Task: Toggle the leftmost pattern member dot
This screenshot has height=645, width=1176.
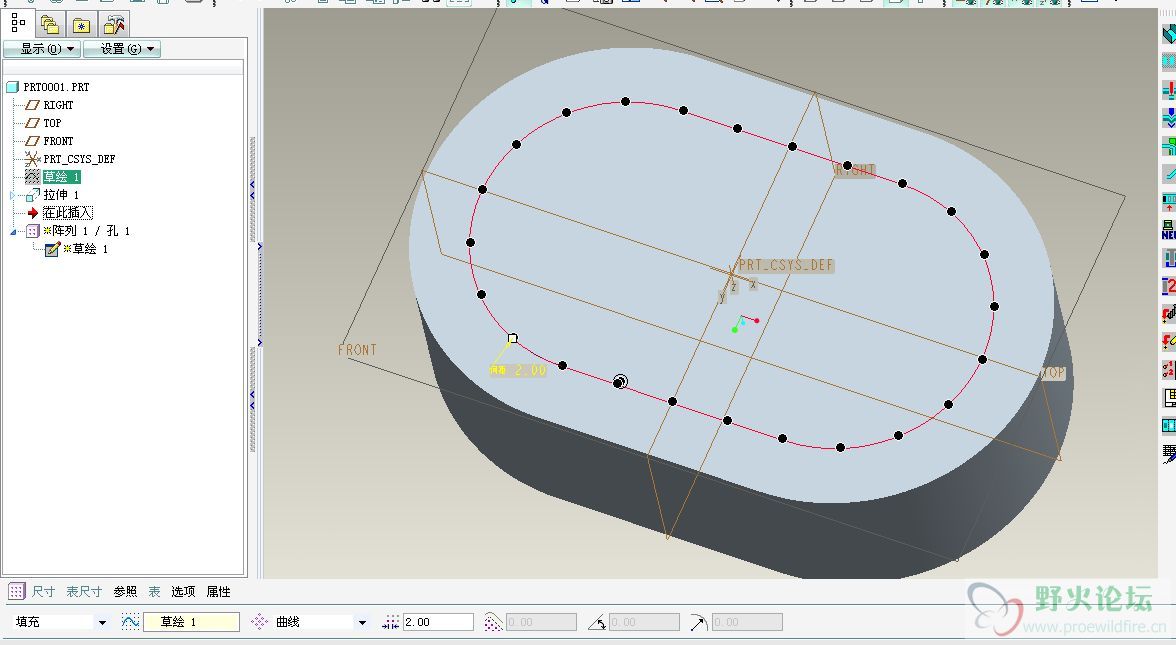Action: [470, 242]
